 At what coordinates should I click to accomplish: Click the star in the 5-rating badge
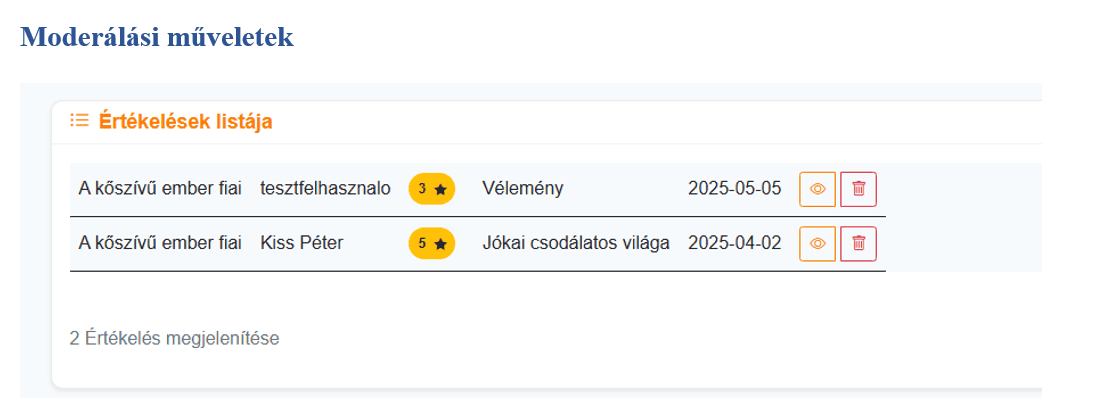pos(440,243)
